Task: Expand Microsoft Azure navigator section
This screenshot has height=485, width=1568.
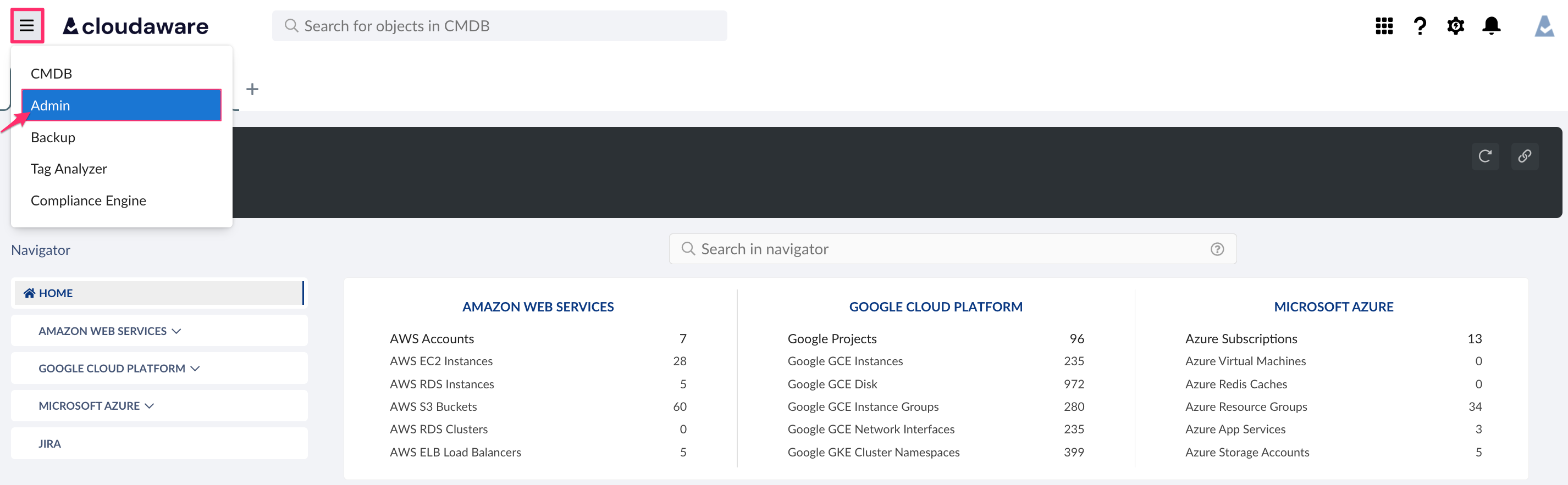Action: tap(96, 405)
